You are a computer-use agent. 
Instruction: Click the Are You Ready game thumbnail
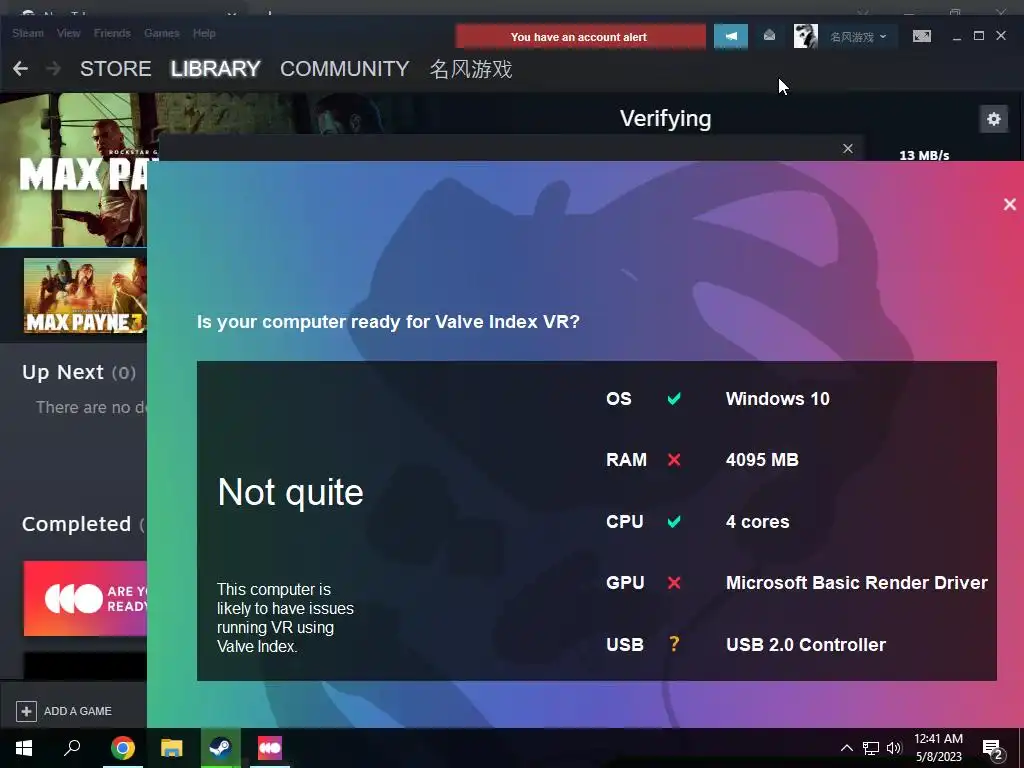85,598
